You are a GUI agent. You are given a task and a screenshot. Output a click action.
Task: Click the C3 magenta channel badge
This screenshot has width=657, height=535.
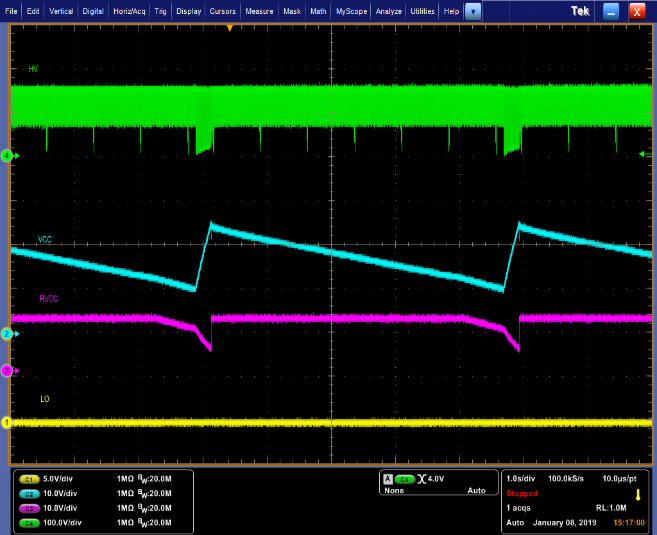pyautogui.click(x=29, y=507)
